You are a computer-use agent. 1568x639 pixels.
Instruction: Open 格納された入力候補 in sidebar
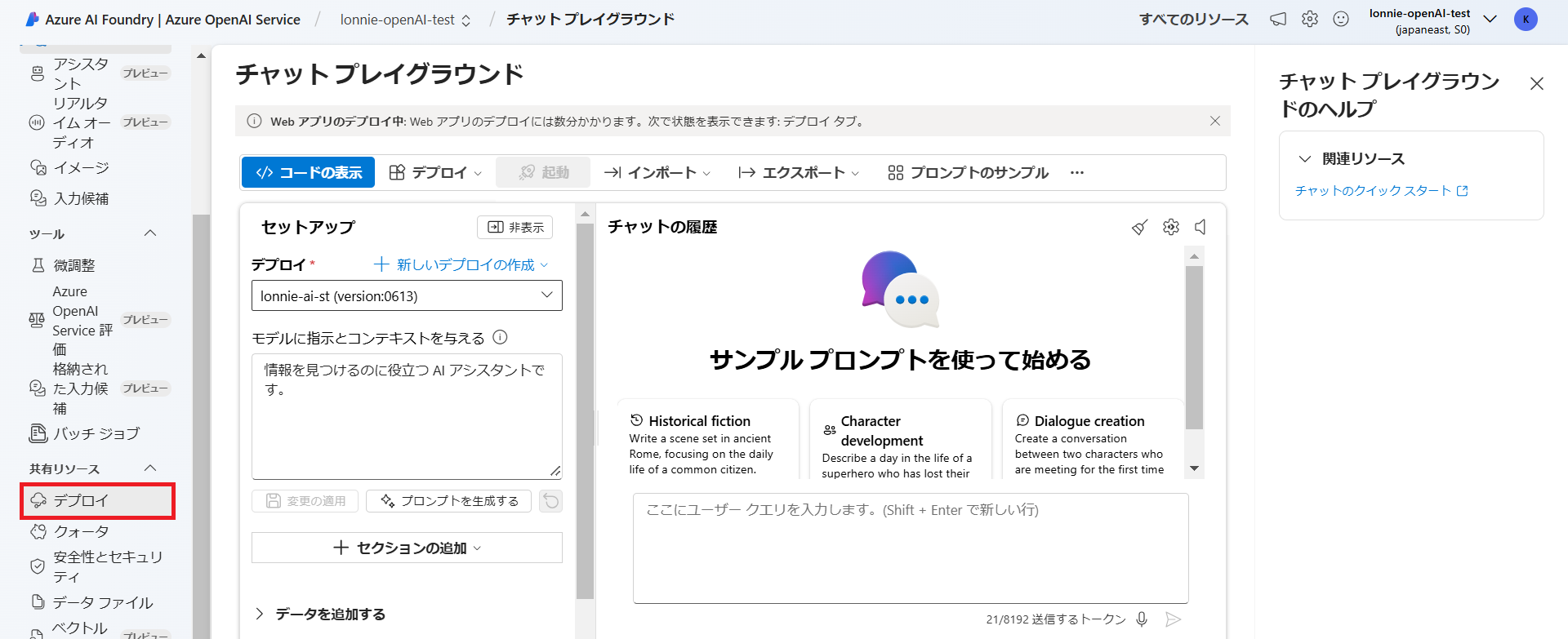[x=99, y=388]
